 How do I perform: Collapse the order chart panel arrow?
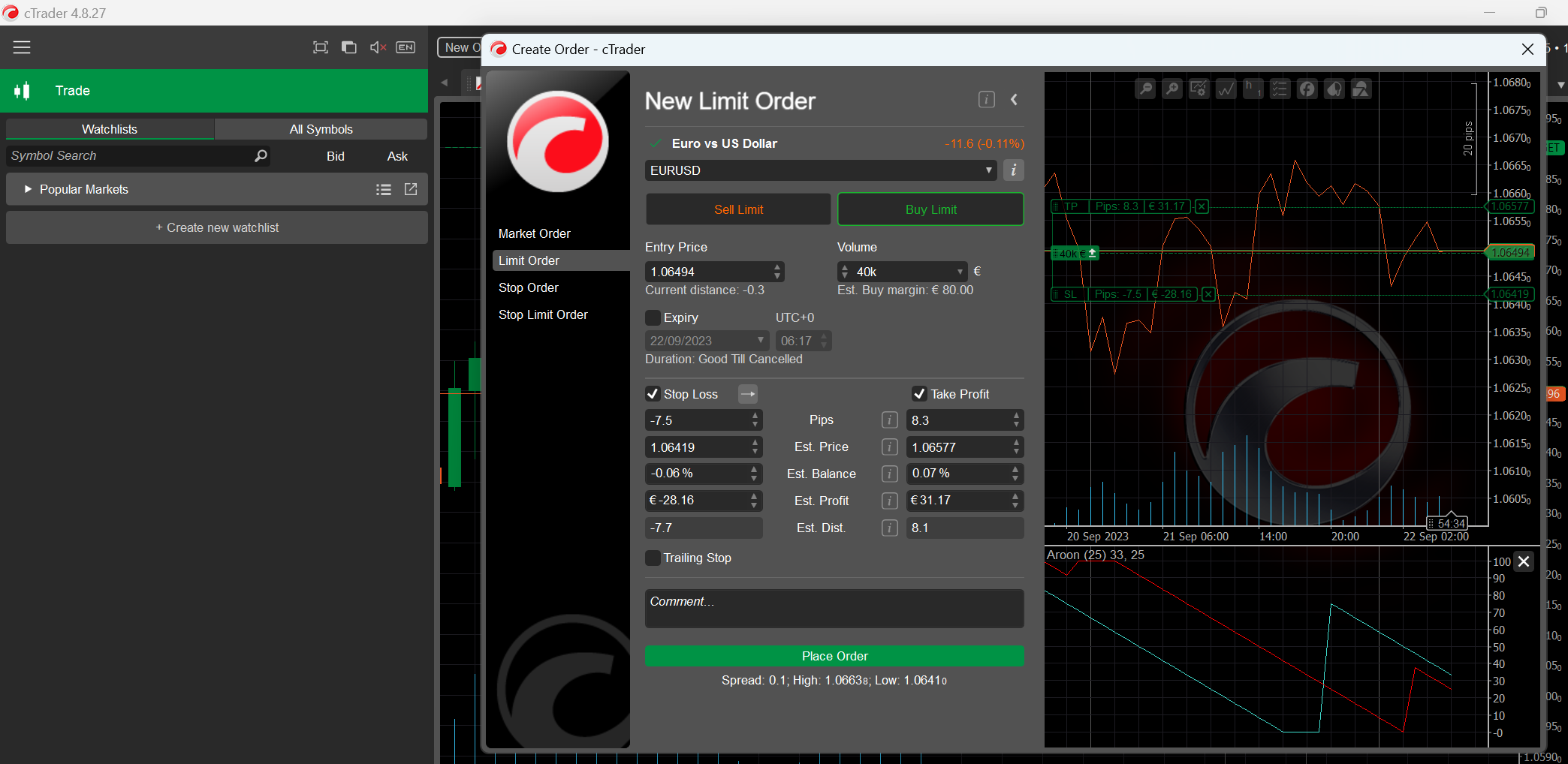[1015, 100]
